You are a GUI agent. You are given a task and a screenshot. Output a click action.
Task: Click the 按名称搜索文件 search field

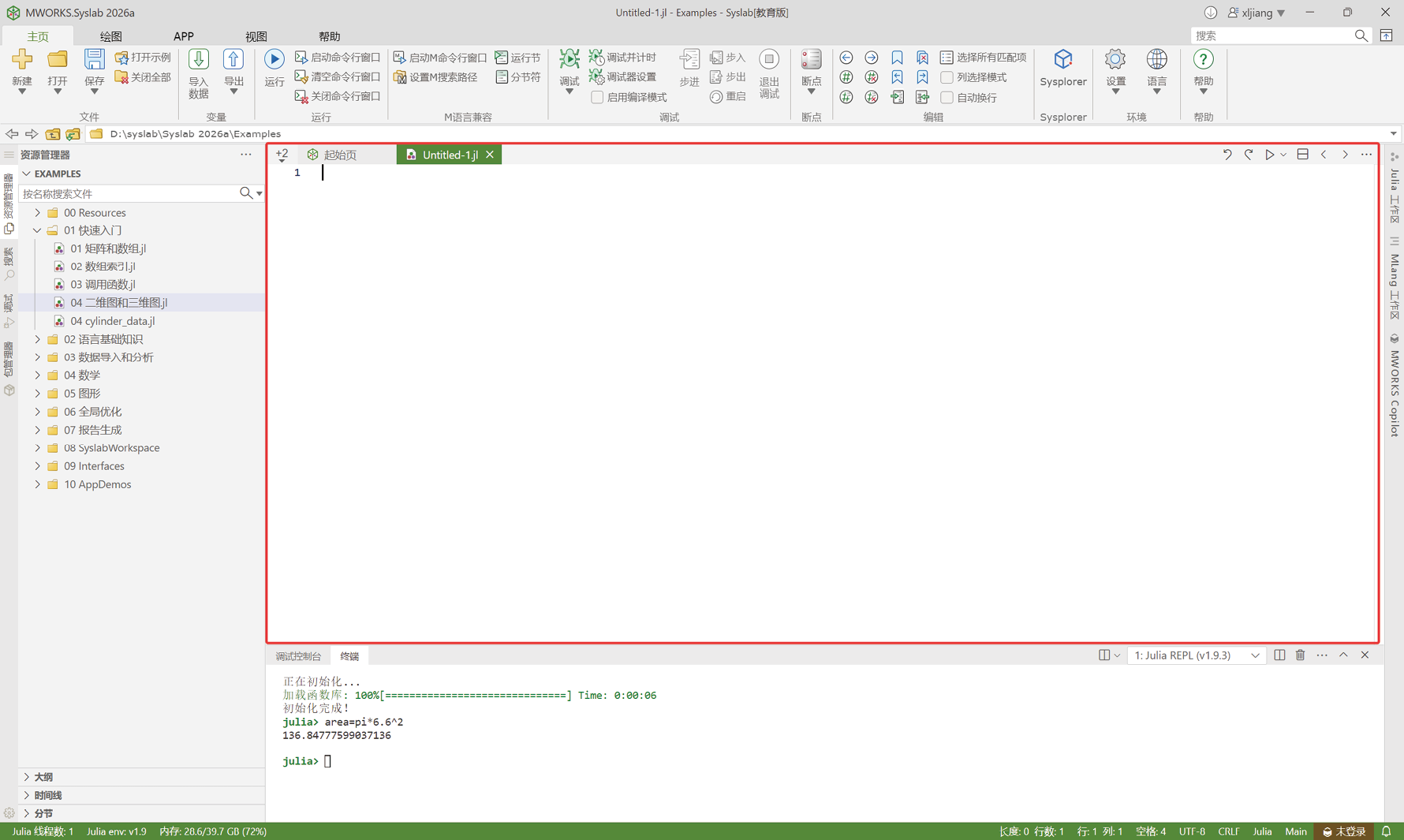coord(129,193)
